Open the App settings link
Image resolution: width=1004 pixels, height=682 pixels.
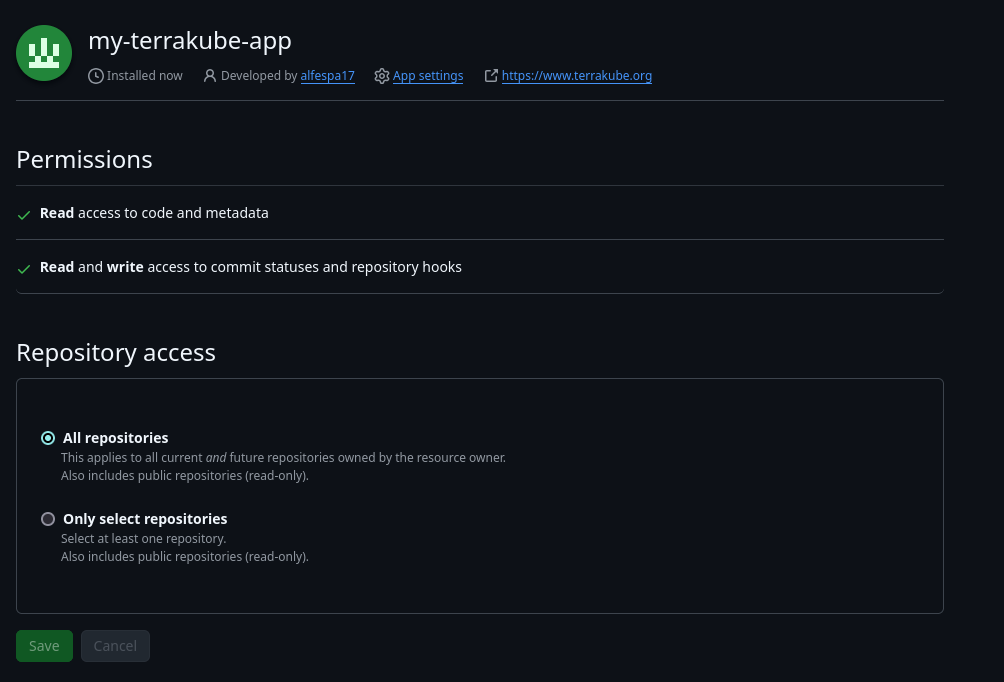tap(428, 76)
